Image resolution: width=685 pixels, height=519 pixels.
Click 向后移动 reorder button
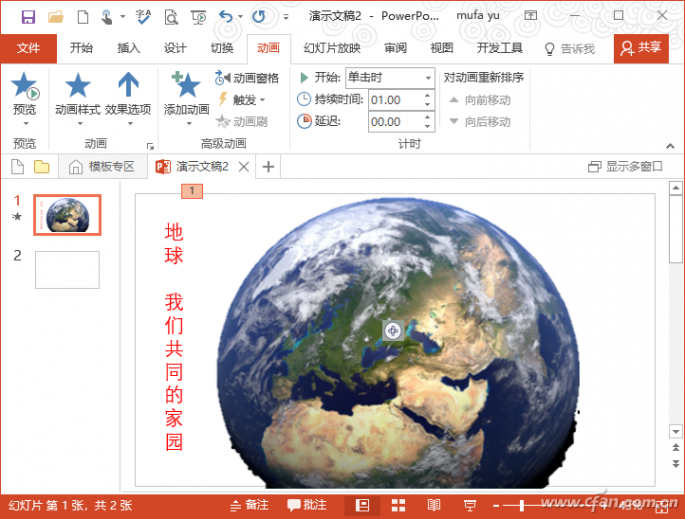pos(480,121)
